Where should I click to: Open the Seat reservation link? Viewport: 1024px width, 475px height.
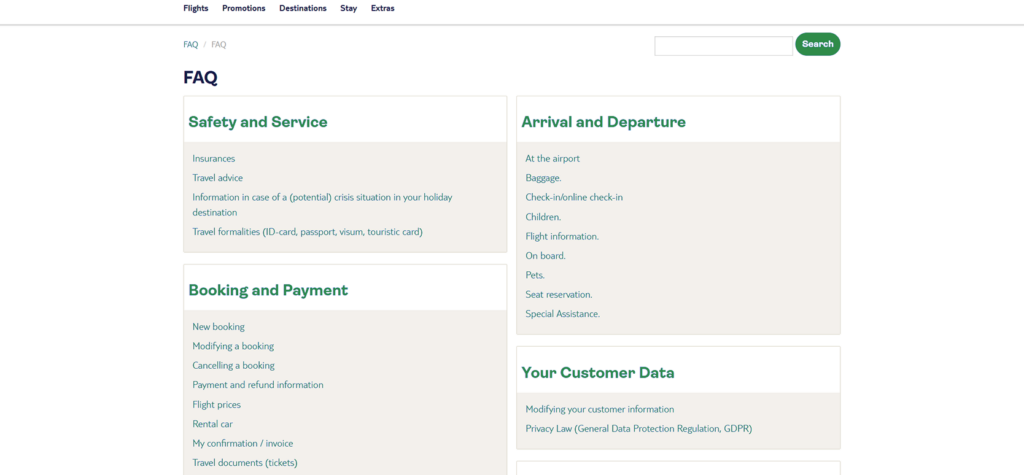[x=558, y=295]
